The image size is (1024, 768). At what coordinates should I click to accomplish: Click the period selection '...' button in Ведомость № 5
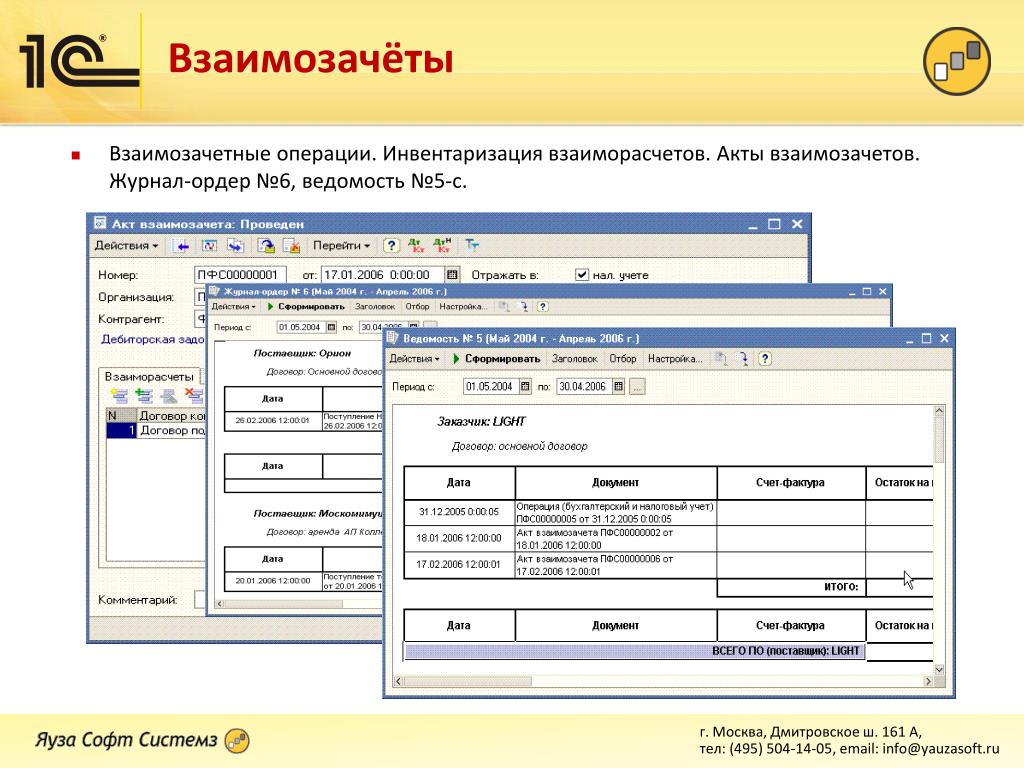[x=637, y=387]
